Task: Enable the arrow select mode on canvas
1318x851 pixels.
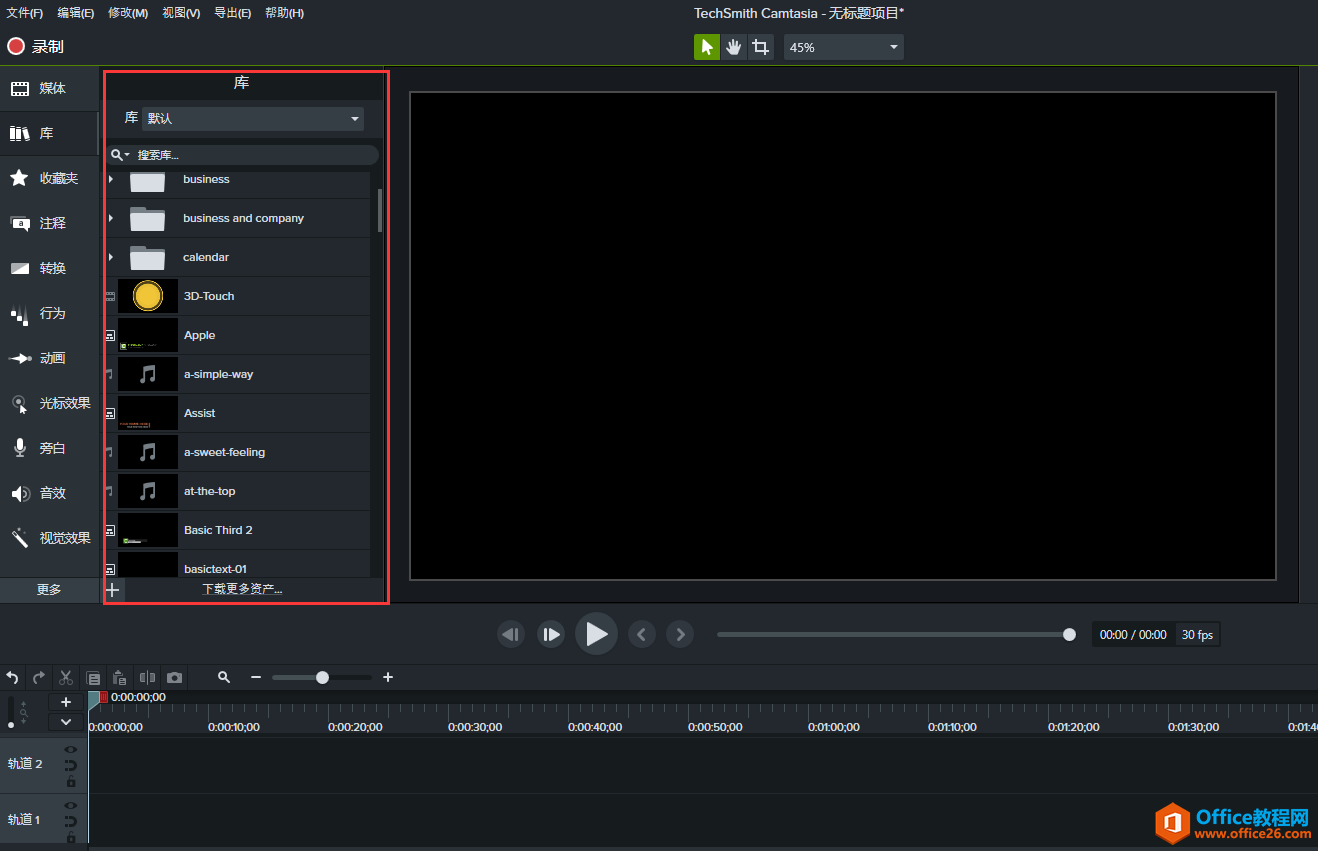Action: click(x=707, y=47)
